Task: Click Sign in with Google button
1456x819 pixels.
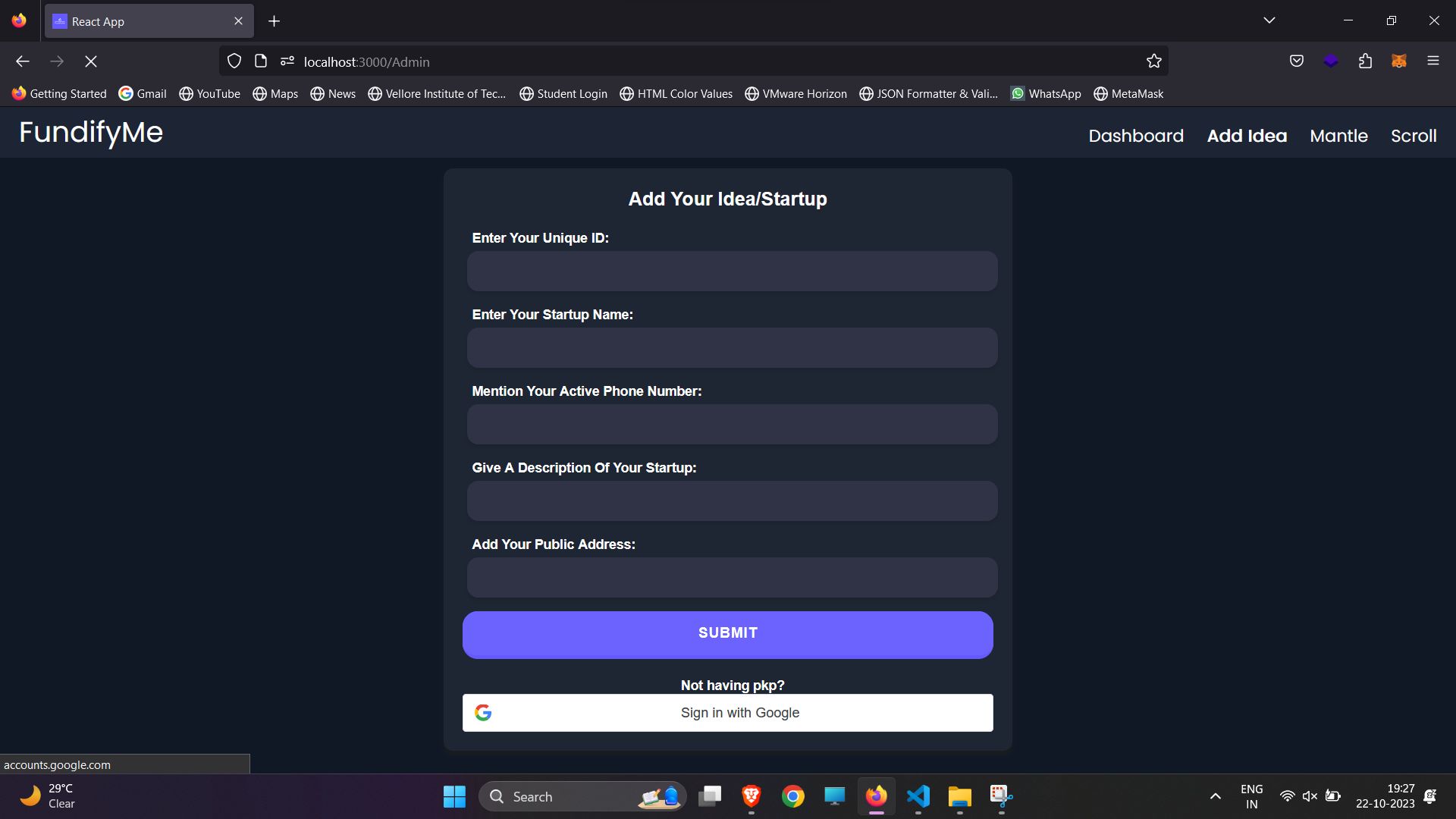Action: [x=728, y=712]
